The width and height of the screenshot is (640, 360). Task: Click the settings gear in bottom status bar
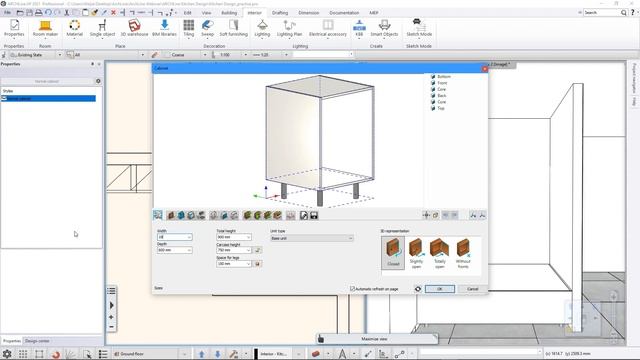pyautogui.click(x=7, y=354)
